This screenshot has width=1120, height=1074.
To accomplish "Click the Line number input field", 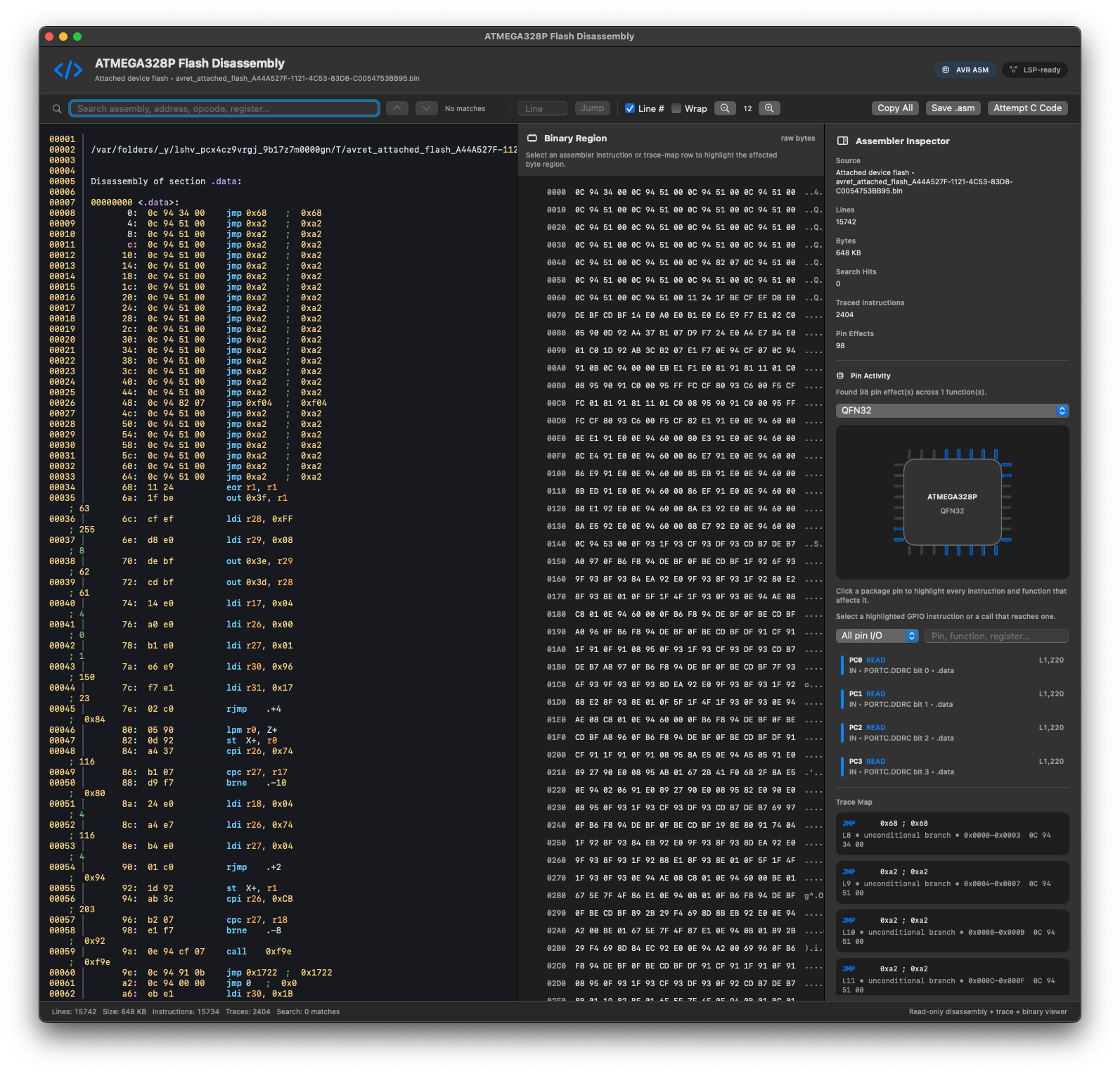I will 543,108.
